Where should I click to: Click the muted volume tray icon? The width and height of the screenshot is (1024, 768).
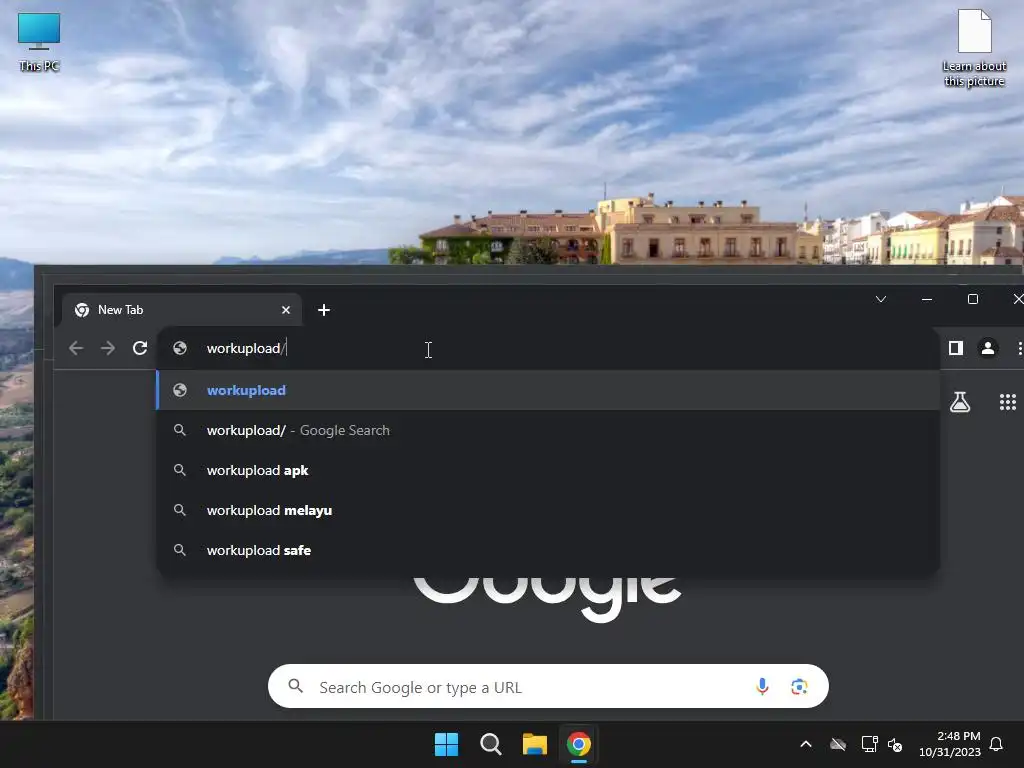[895, 744]
